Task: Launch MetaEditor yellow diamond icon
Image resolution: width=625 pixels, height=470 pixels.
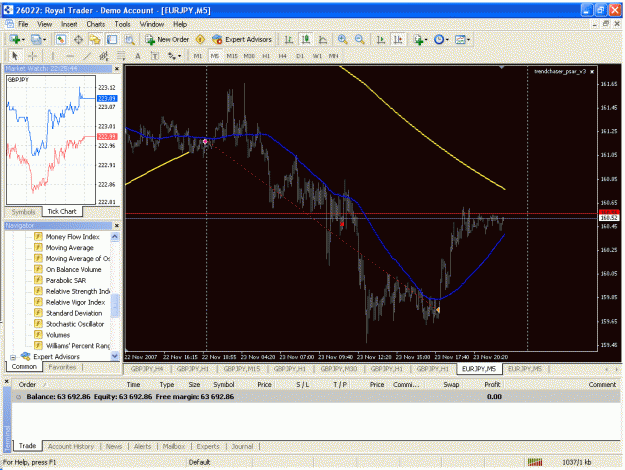Action: coord(200,39)
